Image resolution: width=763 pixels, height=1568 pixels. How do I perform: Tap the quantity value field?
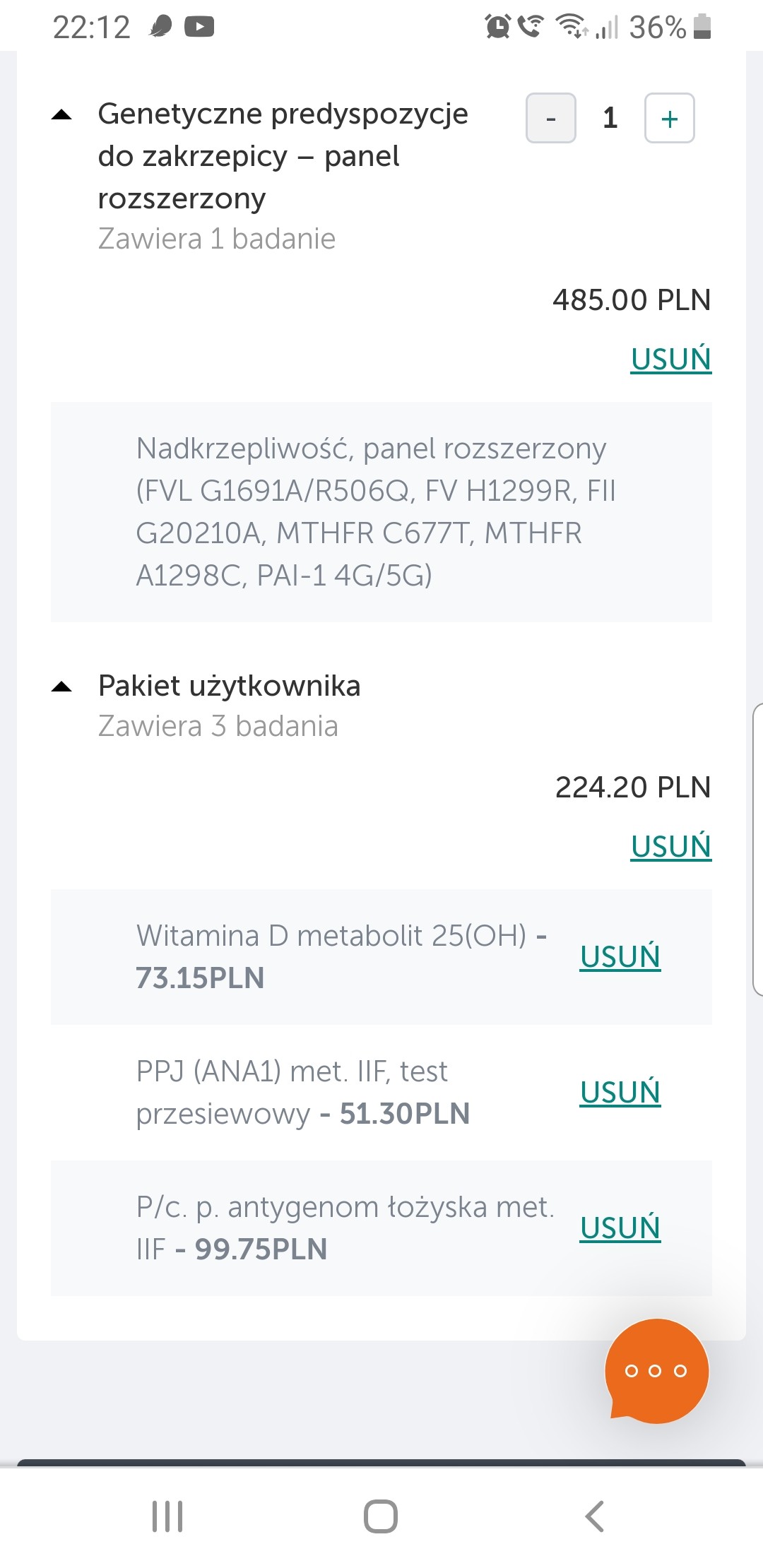610,118
